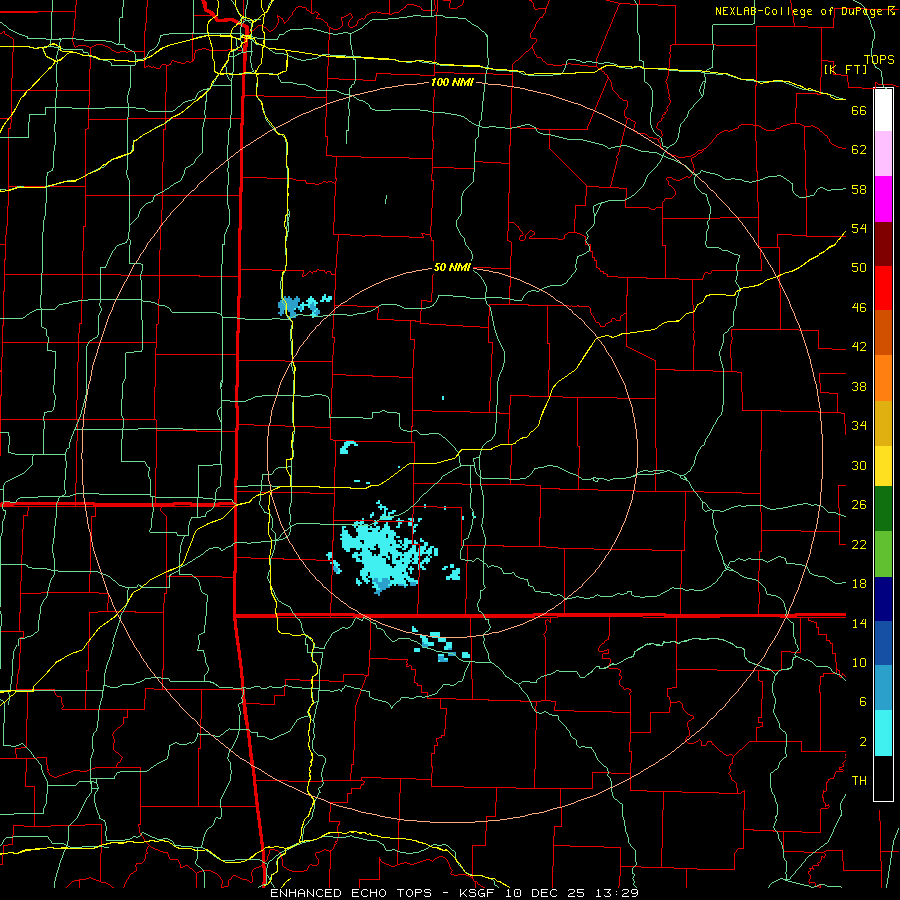This screenshot has height=900, width=900.
Task: Click the black TH threshold swatch
Action: tap(883, 778)
